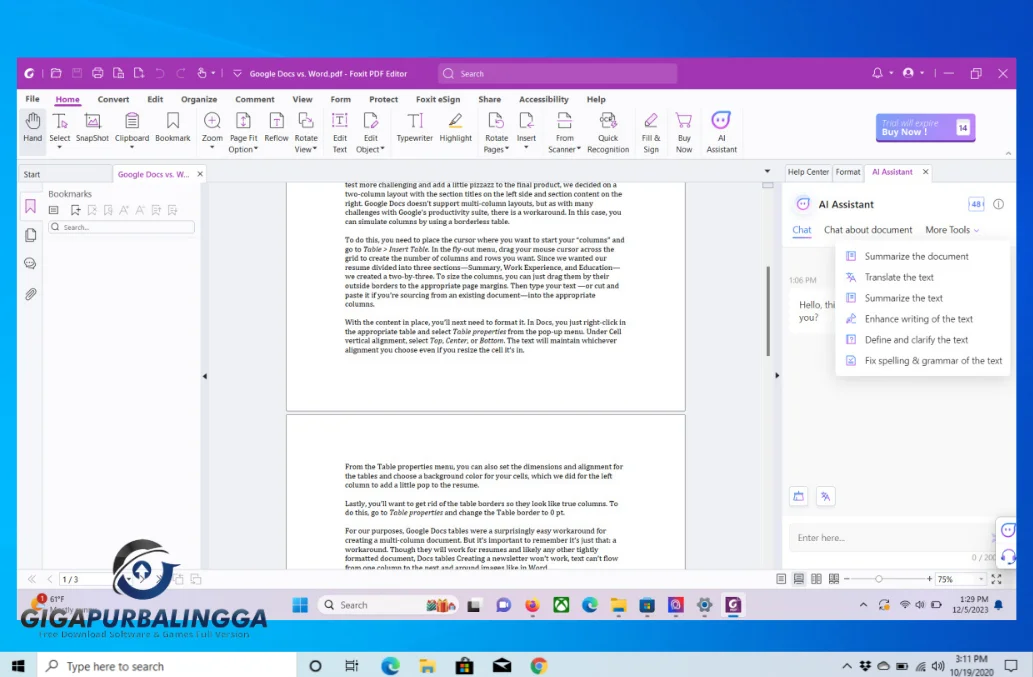The image size is (1033, 677).
Task: Collapse the right panel arrow
Action: pyautogui.click(x=777, y=375)
